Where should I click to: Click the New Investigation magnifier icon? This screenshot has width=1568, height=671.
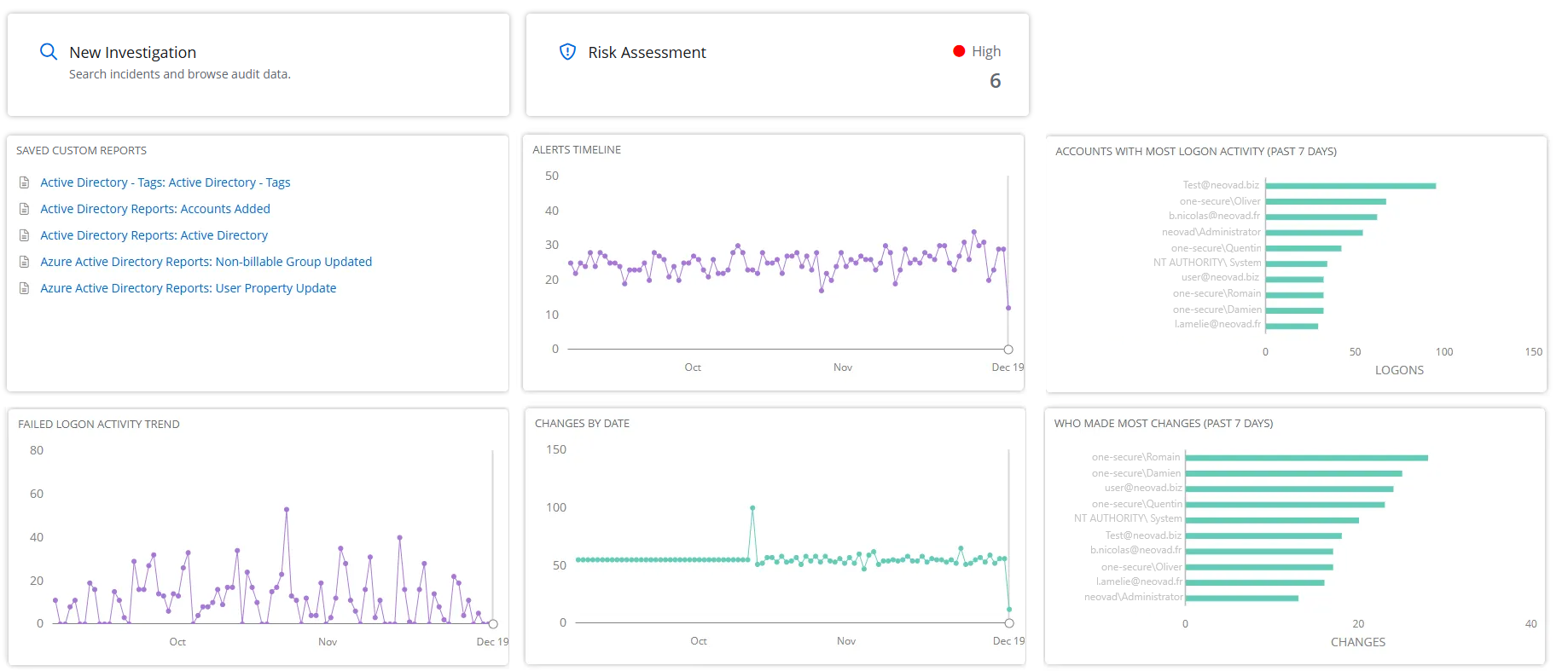tap(49, 52)
